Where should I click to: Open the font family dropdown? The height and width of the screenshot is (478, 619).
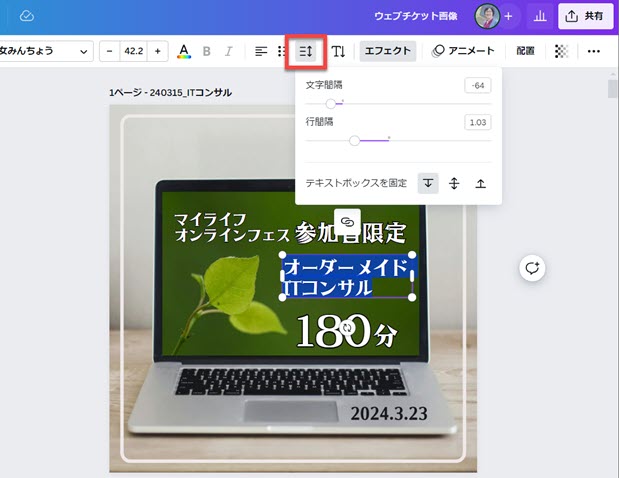point(45,51)
